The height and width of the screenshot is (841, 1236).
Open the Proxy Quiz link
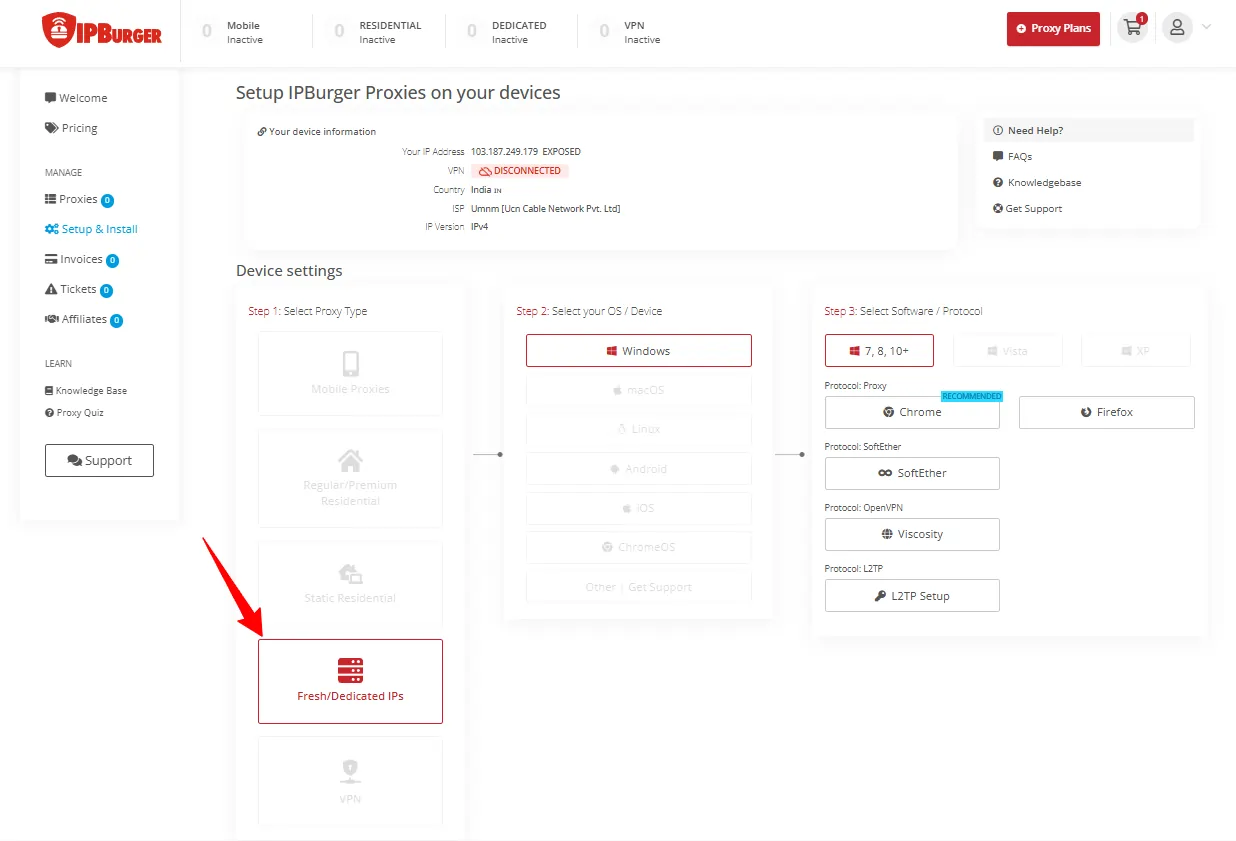click(74, 413)
